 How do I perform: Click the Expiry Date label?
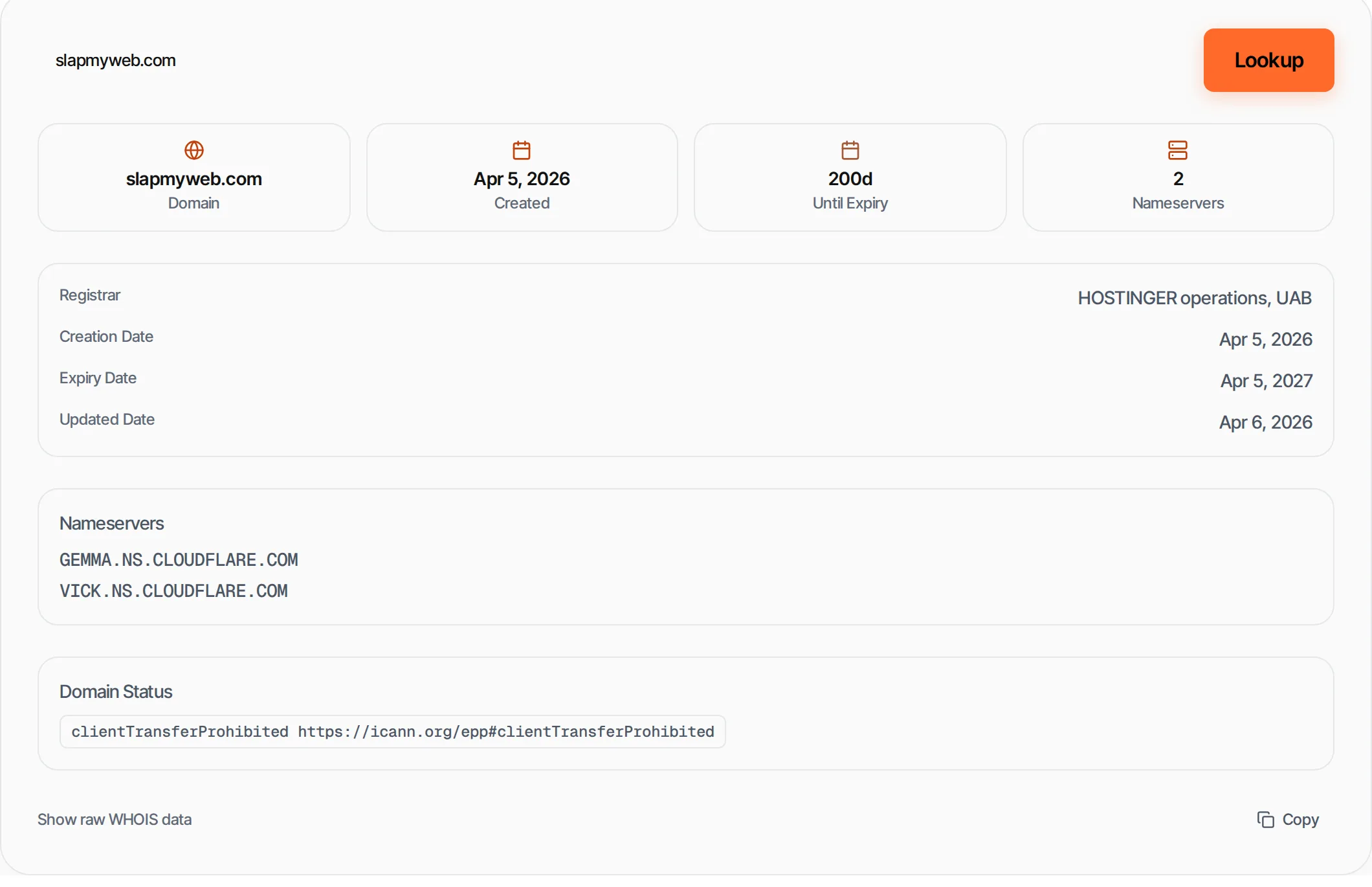98,378
